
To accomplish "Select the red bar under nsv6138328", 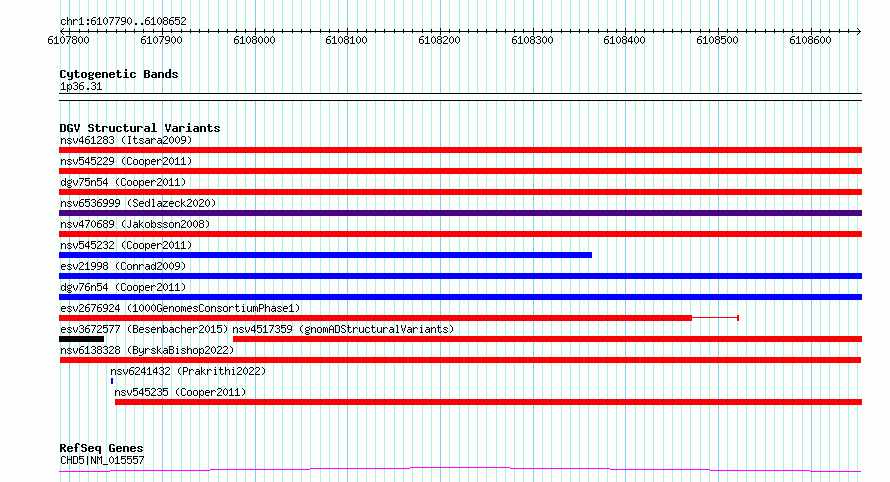I will 460,360.
